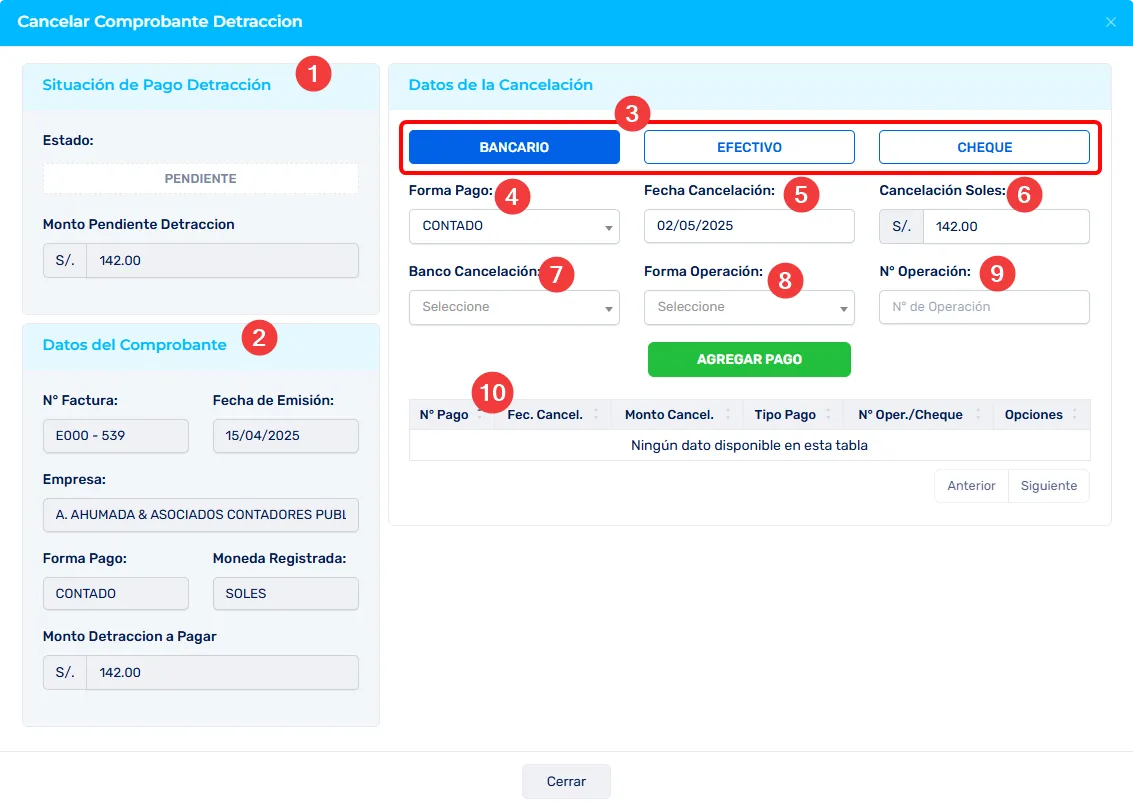Sort table by N° Oper./Cheque column

(x=910, y=415)
